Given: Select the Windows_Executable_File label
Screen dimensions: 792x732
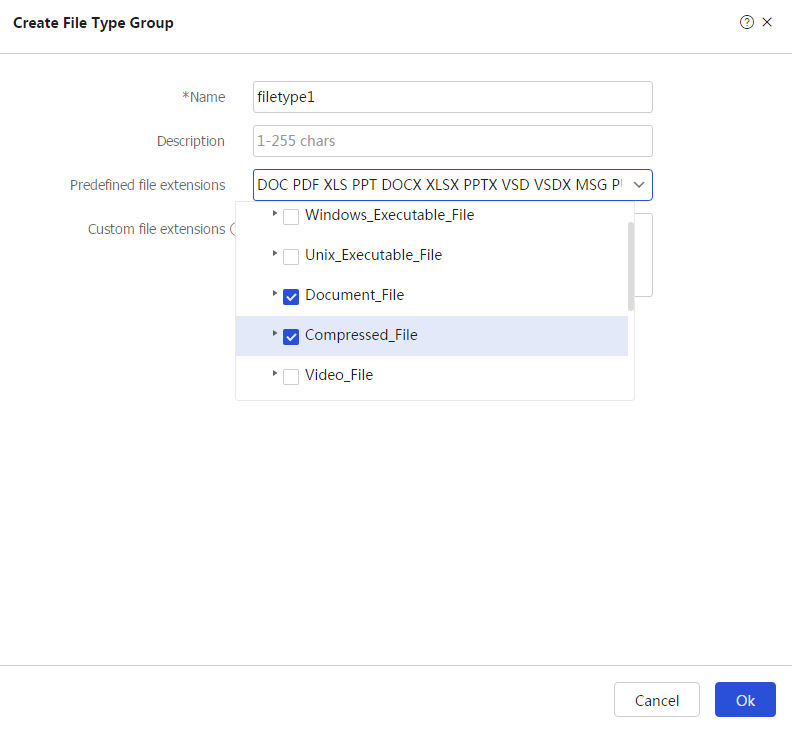Looking at the screenshot, I should [389, 215].
